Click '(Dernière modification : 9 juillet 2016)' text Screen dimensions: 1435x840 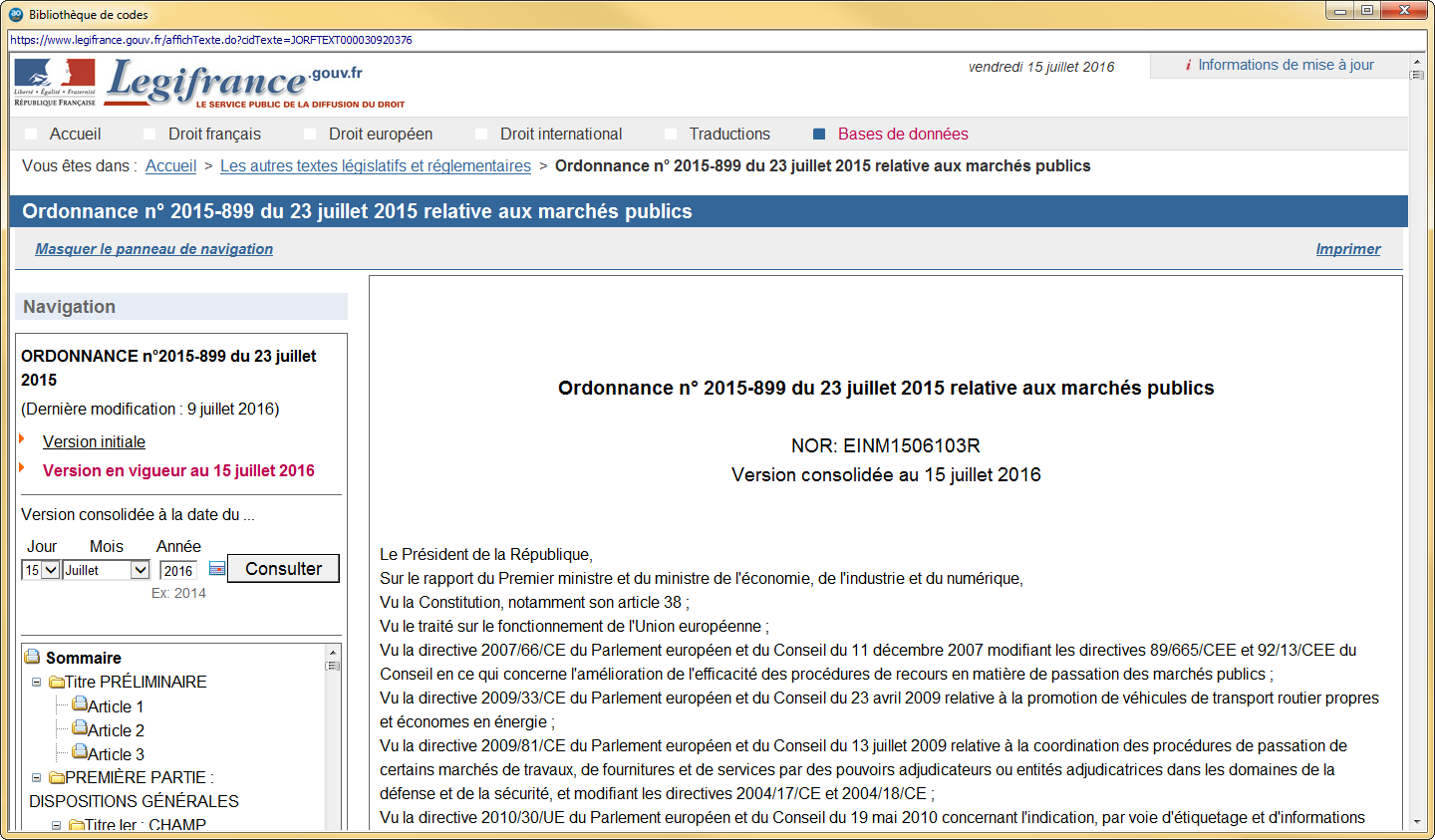point(150,409)
